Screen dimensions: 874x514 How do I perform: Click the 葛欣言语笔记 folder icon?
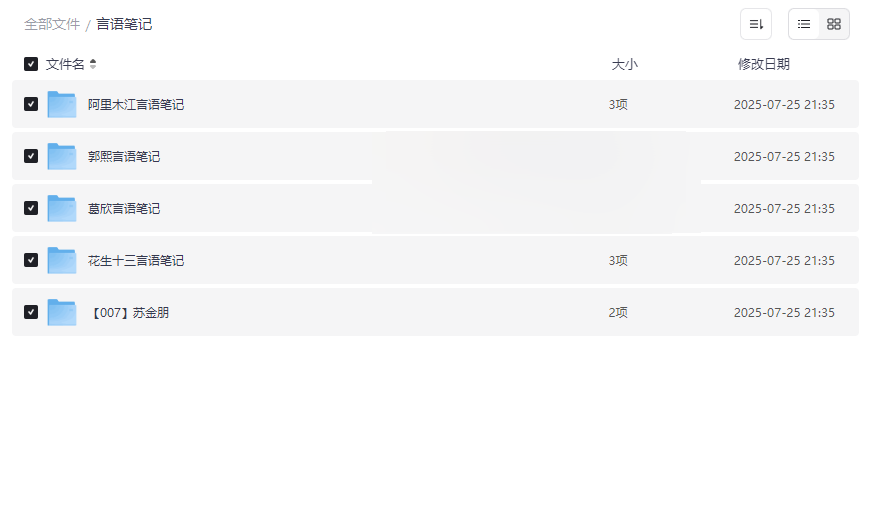click(62, 208)
